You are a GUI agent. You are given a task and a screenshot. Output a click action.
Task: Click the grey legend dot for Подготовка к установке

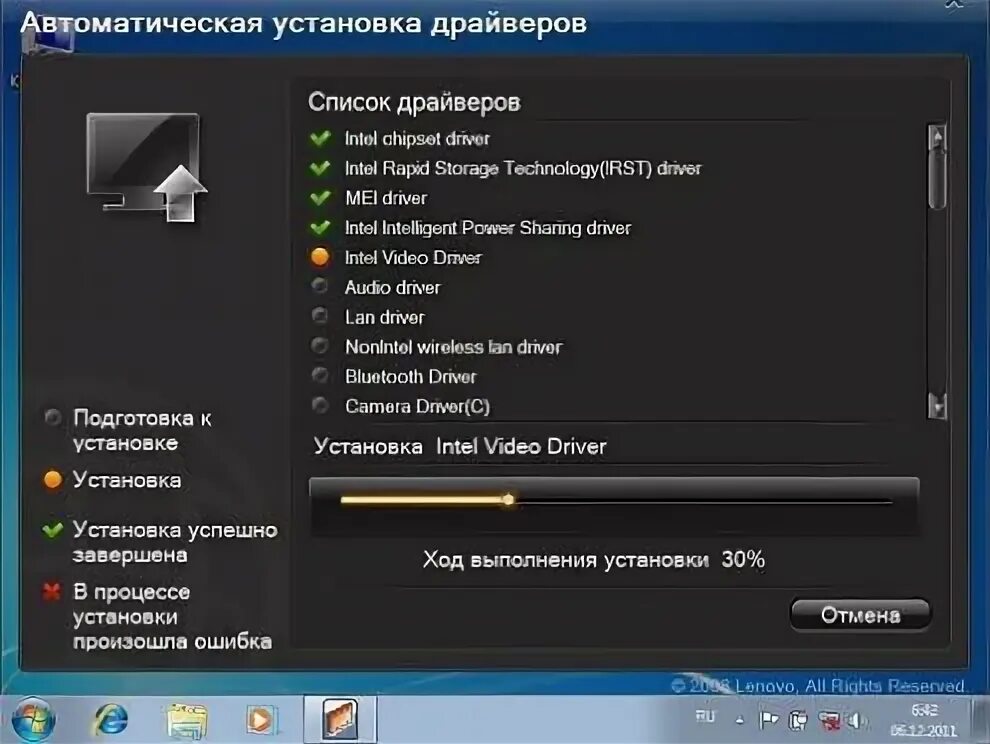coord(53,417)
